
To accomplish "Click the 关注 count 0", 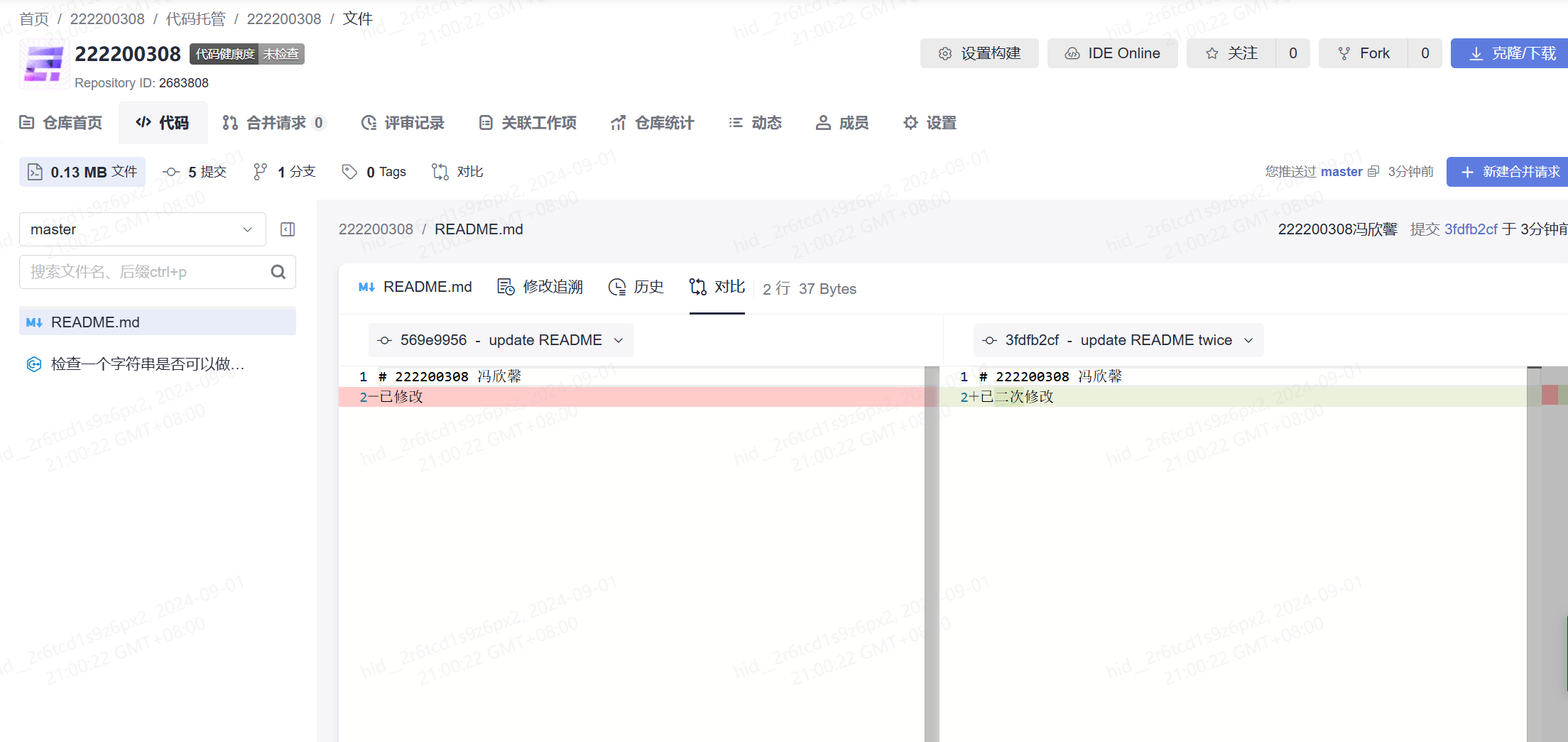I will coord(1293,53).
